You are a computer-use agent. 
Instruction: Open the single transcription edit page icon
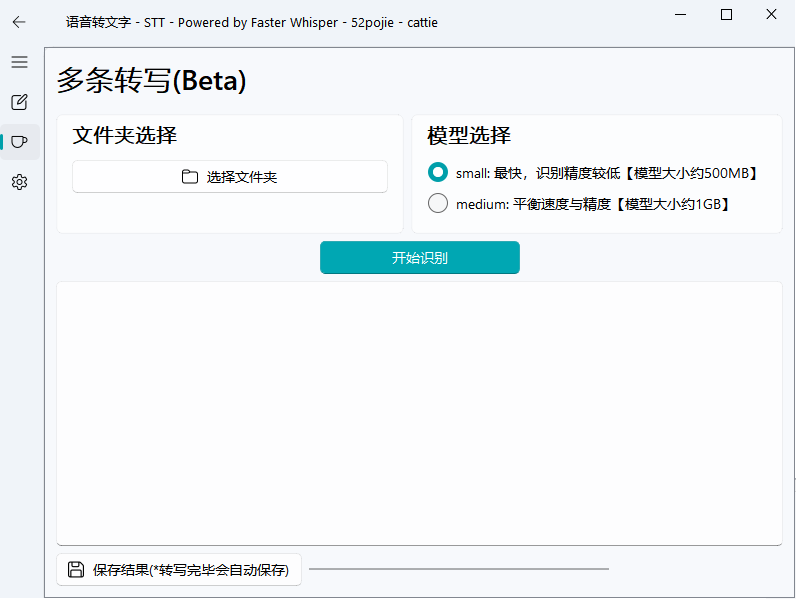19,102
